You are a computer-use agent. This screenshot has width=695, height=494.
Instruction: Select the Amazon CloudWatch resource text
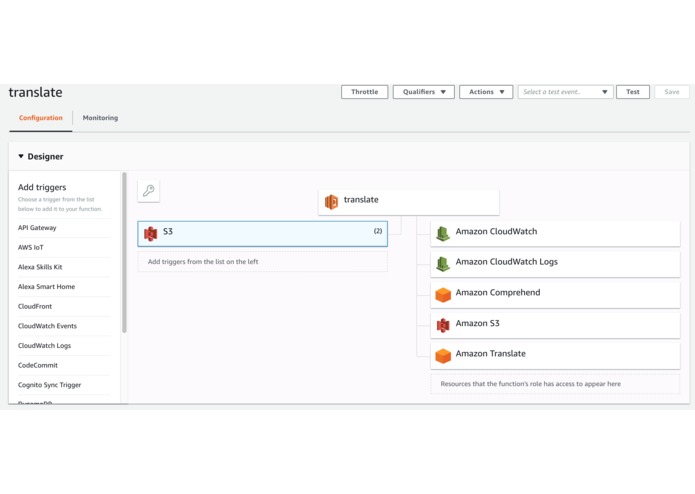(496, 231)
